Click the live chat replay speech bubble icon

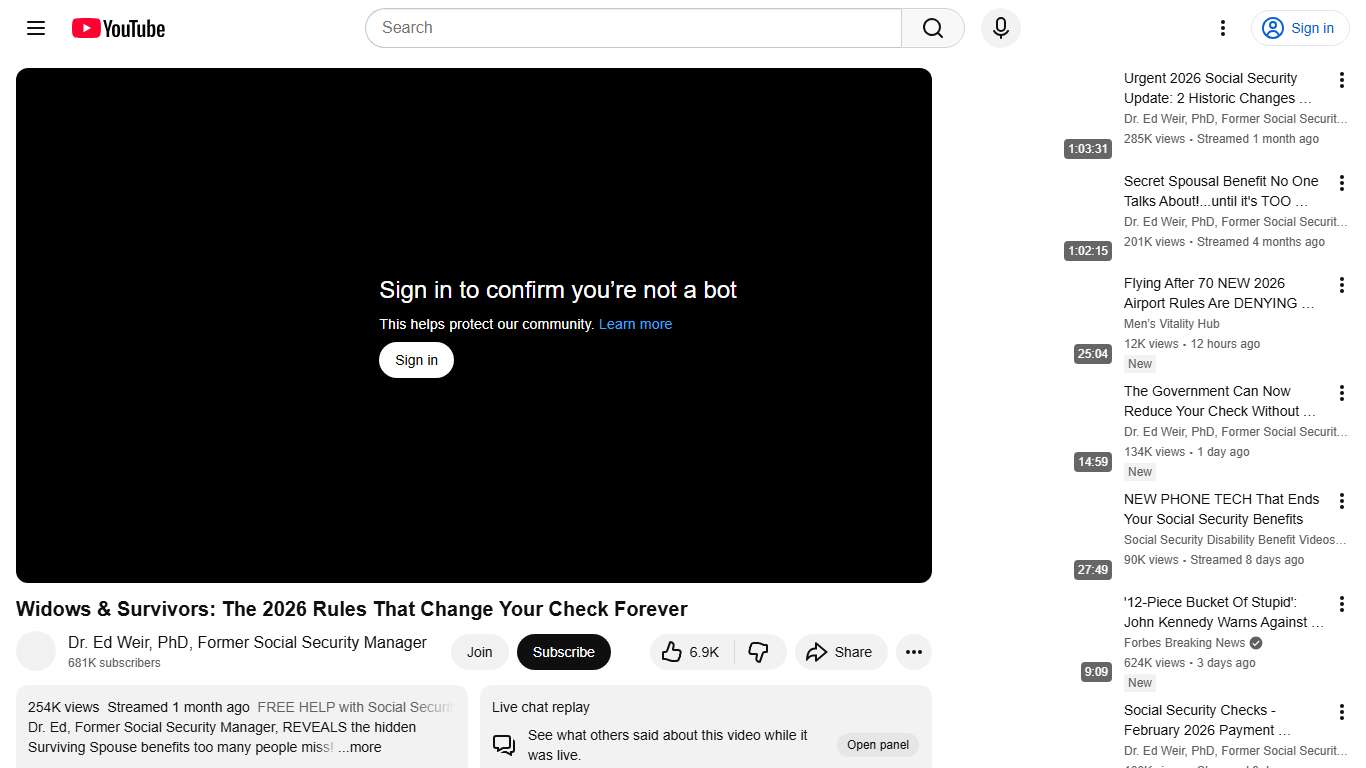(503, 744)
